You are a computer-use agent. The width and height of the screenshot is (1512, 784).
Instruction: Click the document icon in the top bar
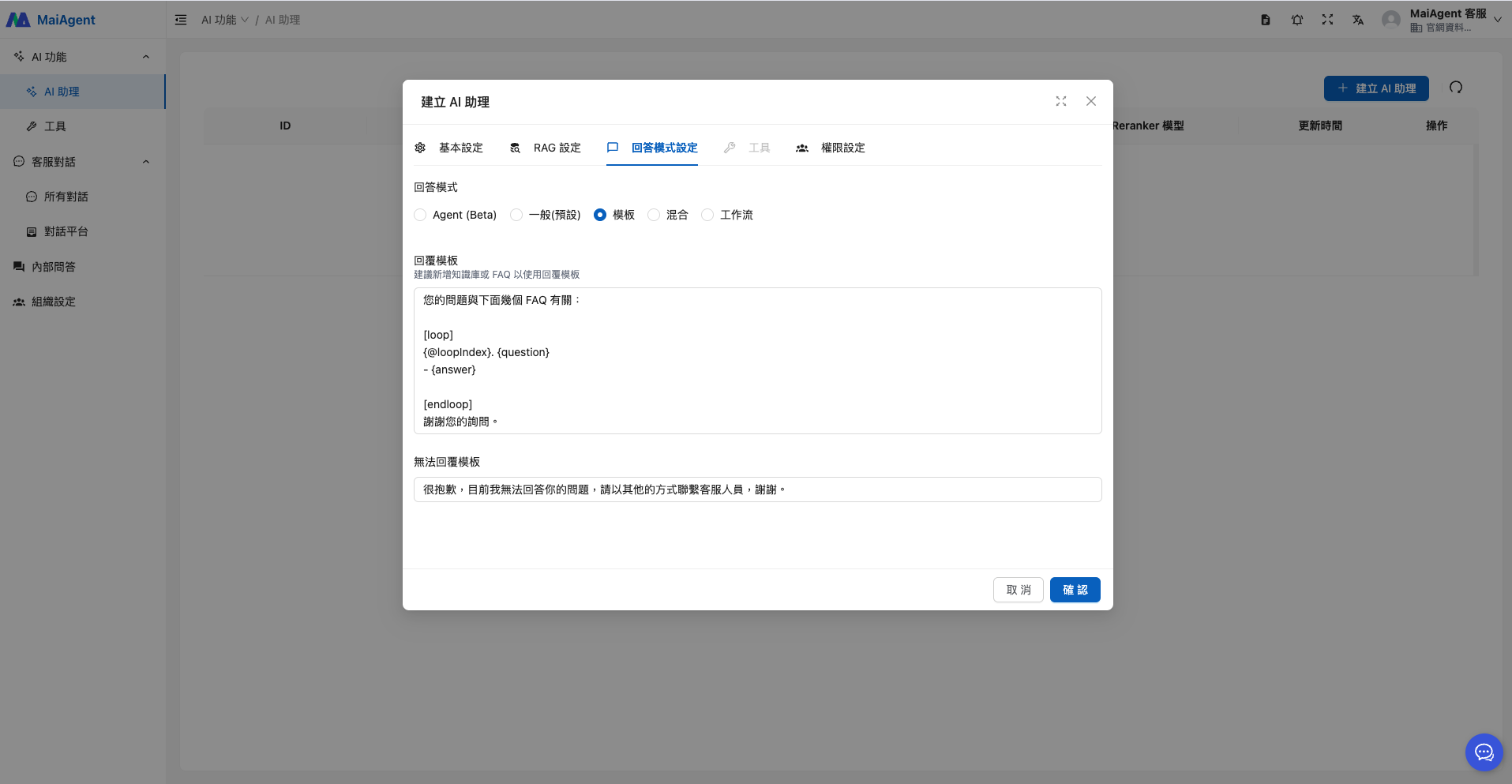coord(1266,20)
